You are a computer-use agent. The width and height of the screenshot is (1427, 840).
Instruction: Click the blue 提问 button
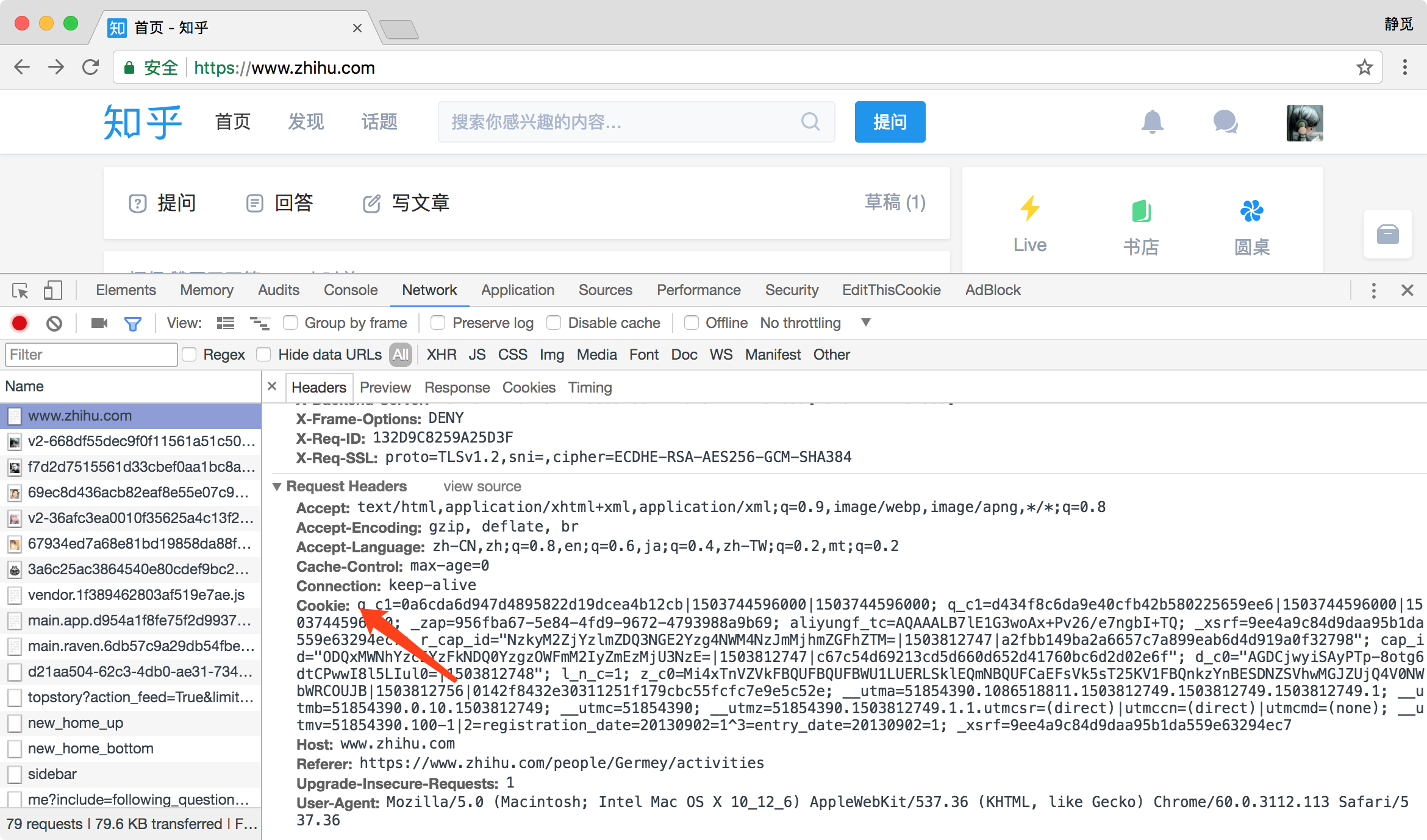click(x=890, y=122)
